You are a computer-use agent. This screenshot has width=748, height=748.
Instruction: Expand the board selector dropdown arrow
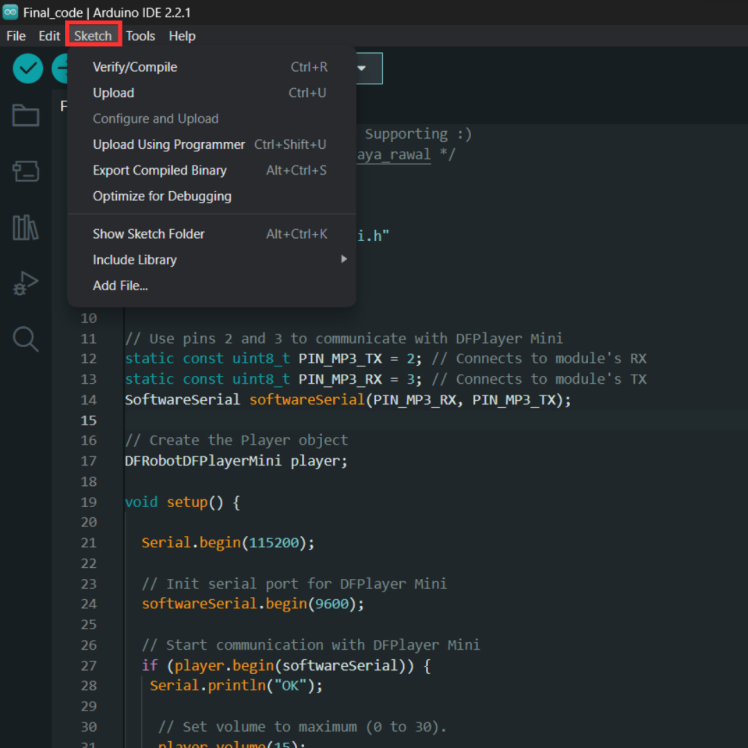pyautogui.click(x=361, y=69)
